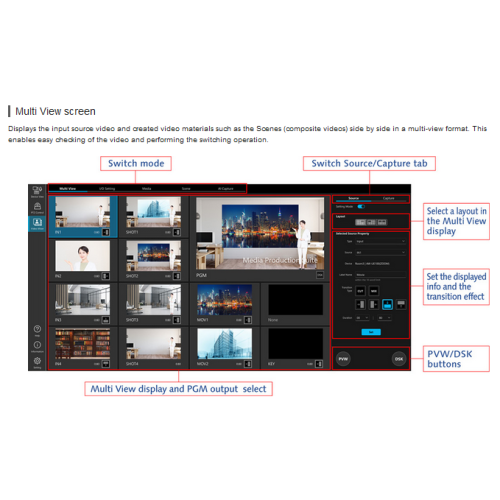Image resolution: width=500 pixels, height=500 pixels.
Task: Select the wipe-to-right transition icon
Action: [x=374, y=304]
